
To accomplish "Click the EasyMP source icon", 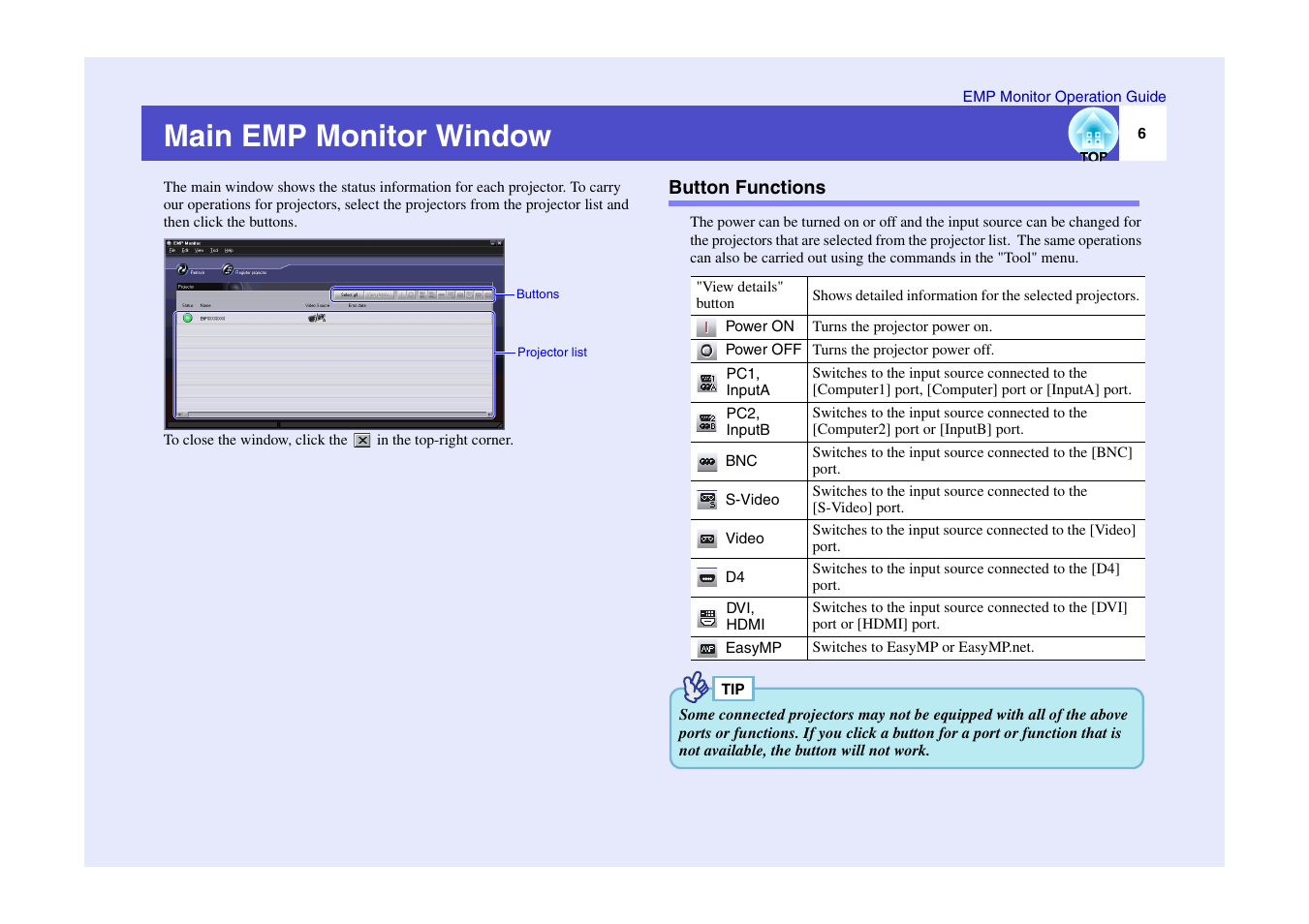I will [x=707, y=649].
